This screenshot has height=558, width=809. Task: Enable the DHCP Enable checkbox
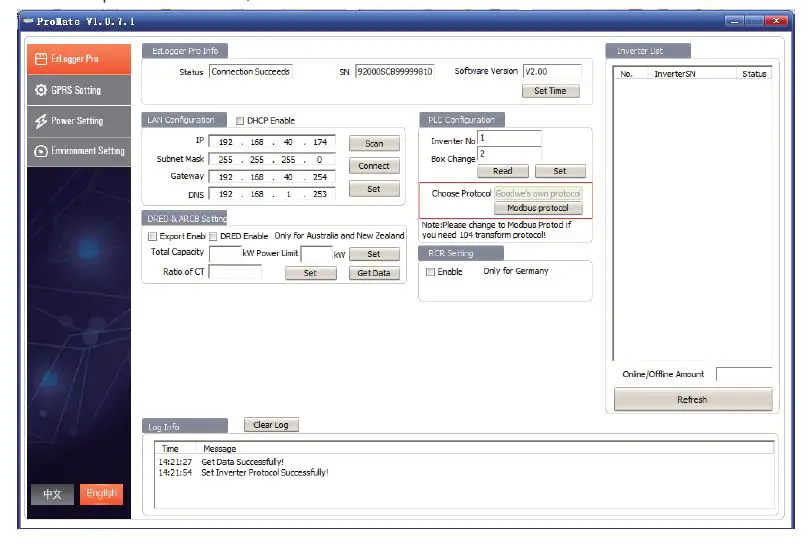240,121
